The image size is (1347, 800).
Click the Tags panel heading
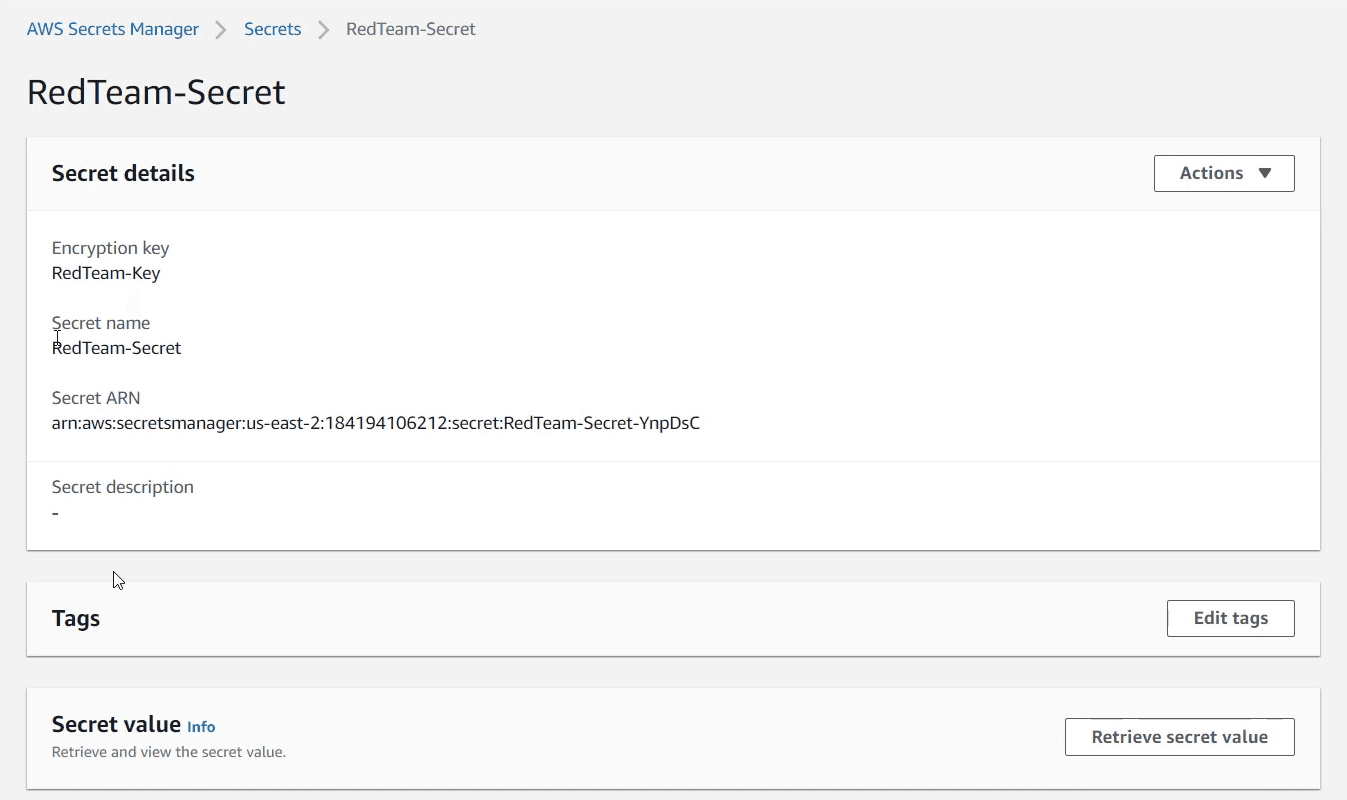click(76, 618)
